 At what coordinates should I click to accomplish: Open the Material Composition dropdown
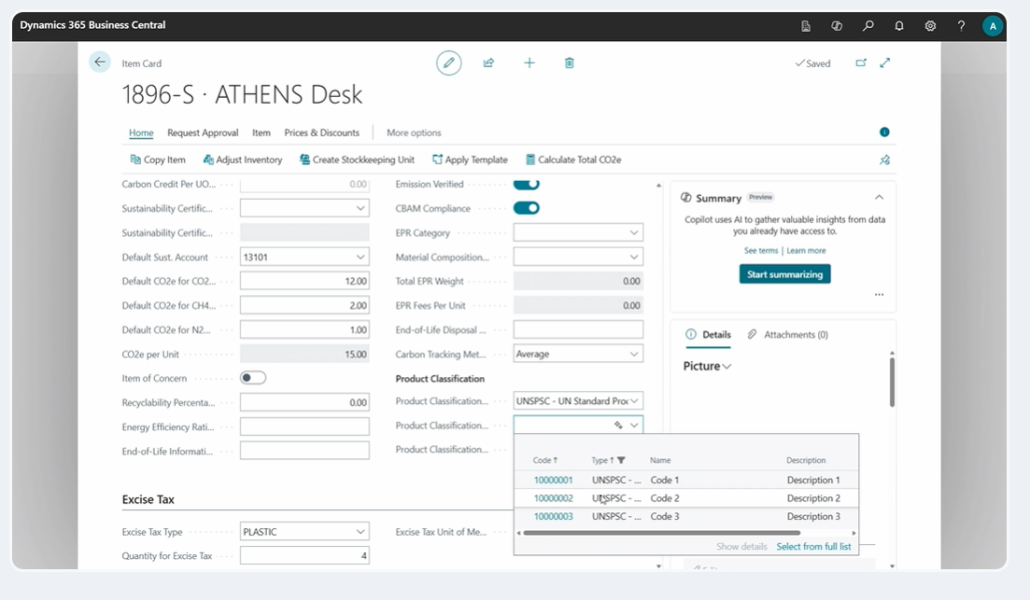coord(634,257)
